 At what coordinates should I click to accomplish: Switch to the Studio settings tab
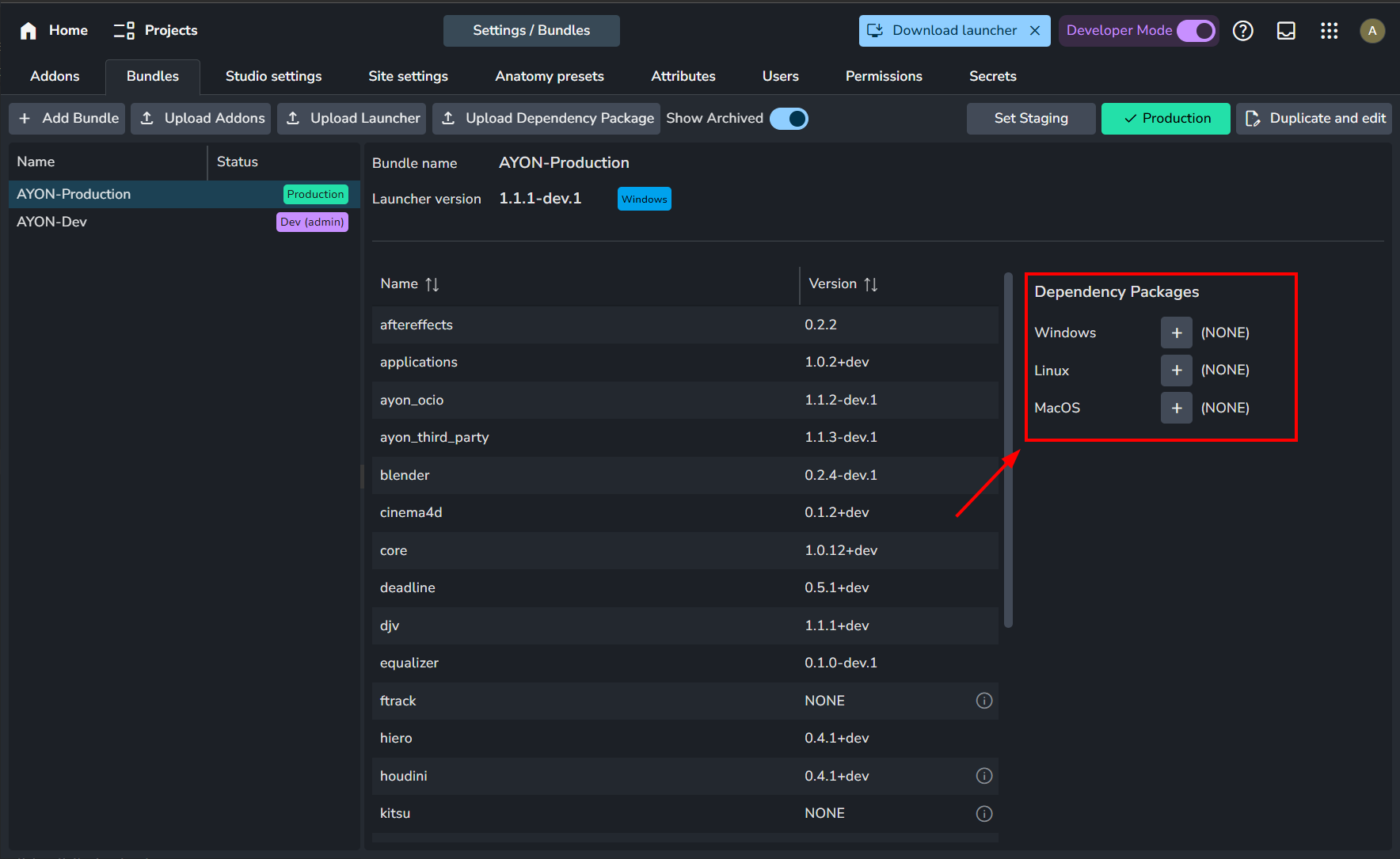point(273,77)
